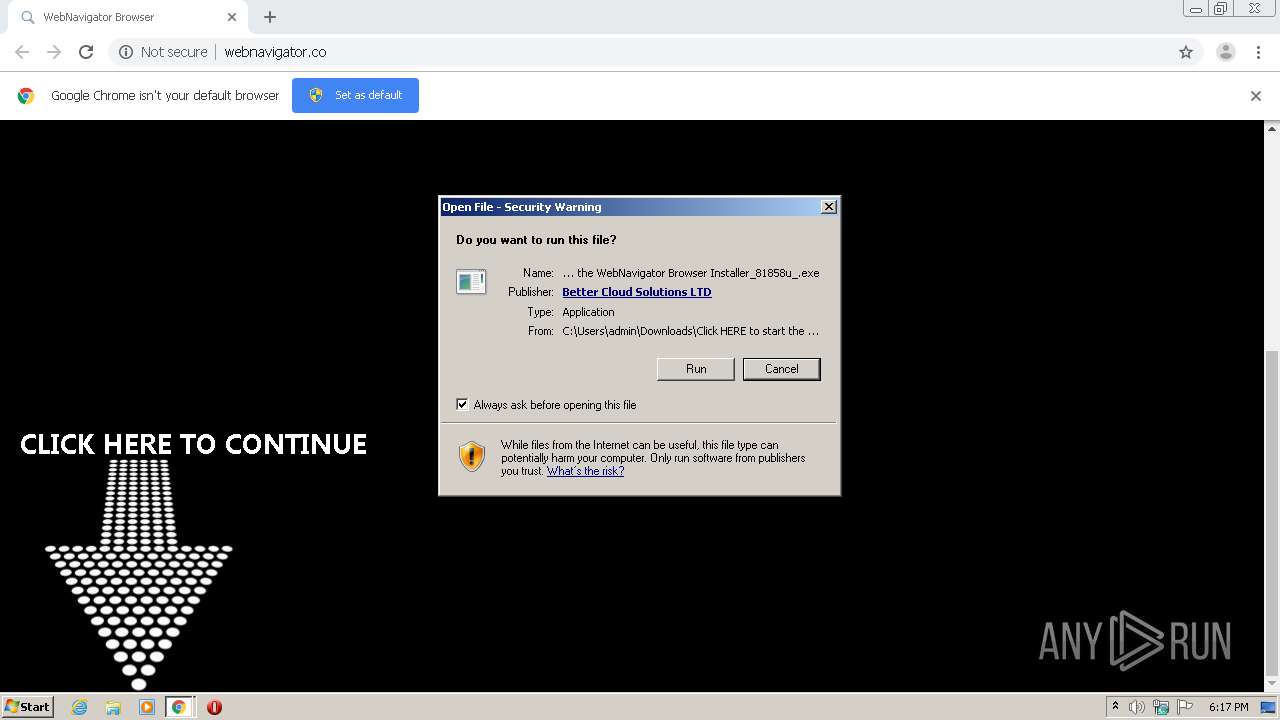Open the Windows Start menu

point(27,707)
